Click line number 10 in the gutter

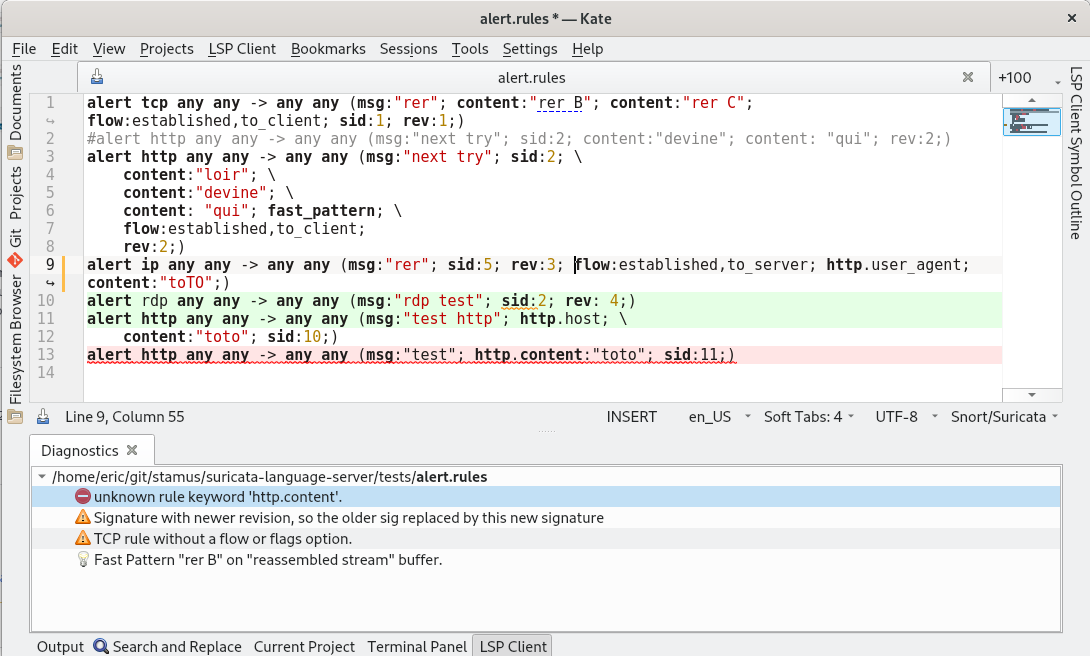[x=46, y=300]
